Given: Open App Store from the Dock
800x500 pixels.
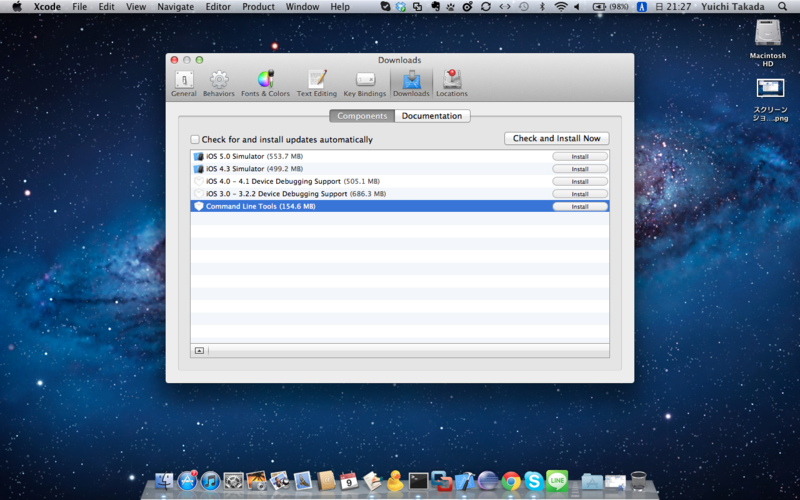Looking at the screenshot, I should (187, 481).
